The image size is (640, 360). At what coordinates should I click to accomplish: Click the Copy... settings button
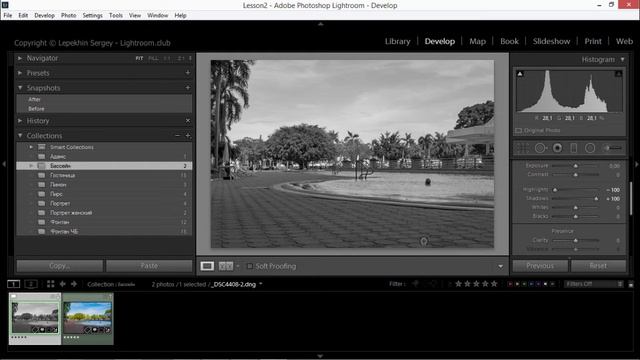pyautogui.click(x=60, y=266)
